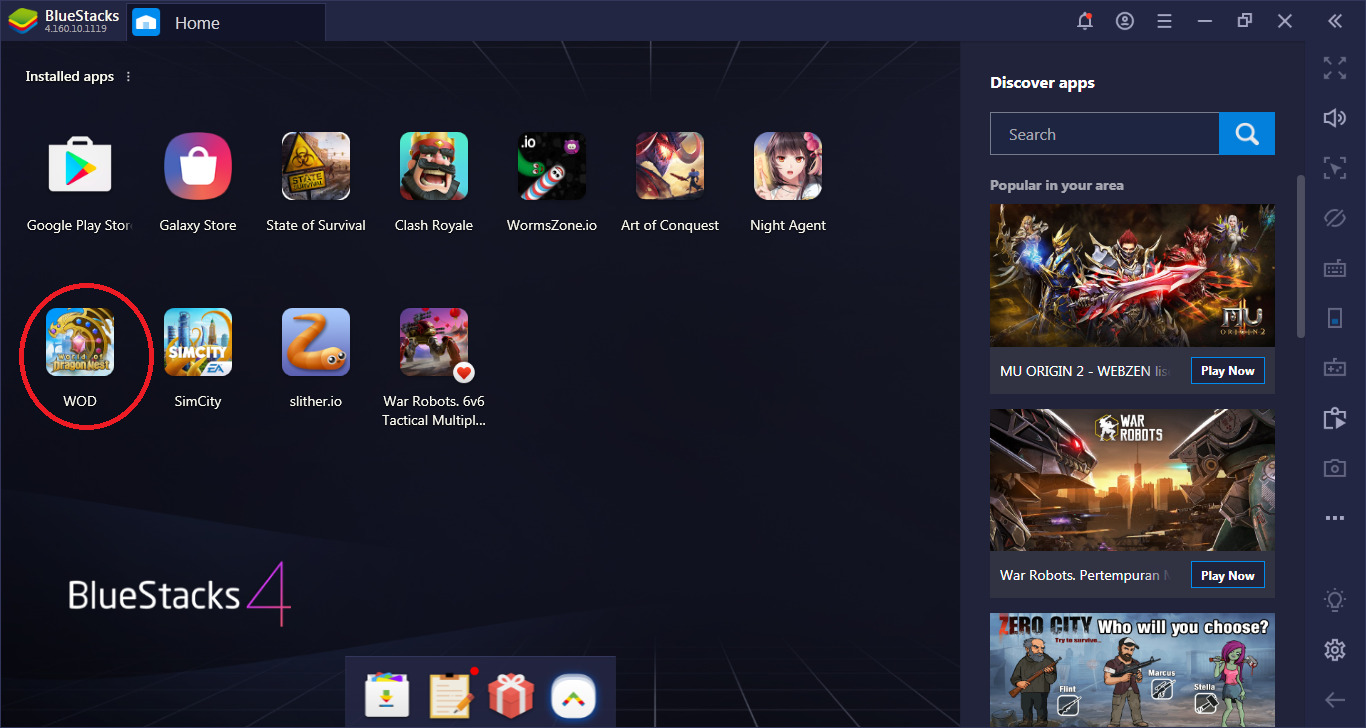Launch slither.io game

(x=316, y=342)
